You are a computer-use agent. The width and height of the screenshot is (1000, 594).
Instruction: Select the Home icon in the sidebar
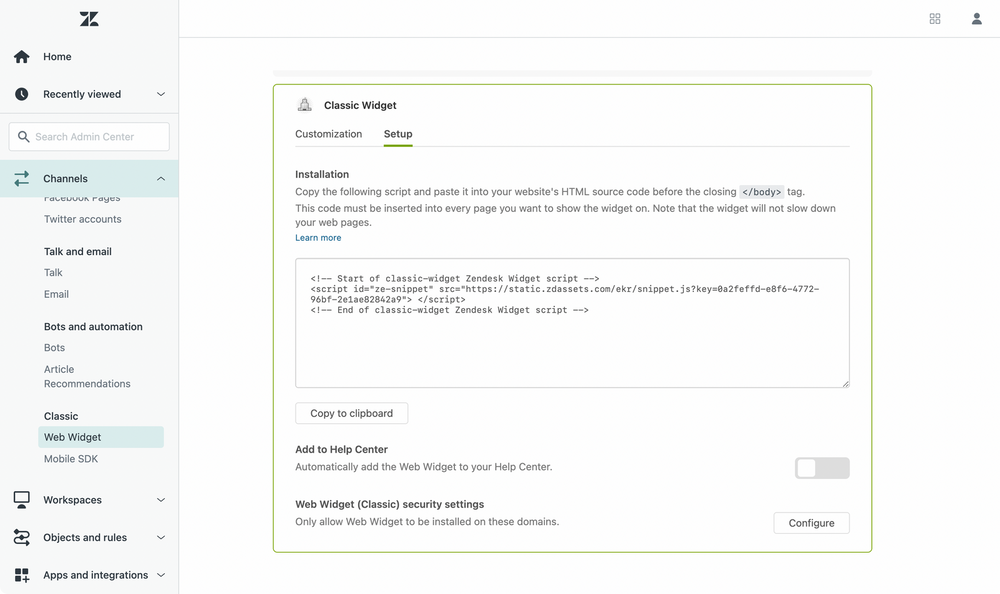click(20, 57)
